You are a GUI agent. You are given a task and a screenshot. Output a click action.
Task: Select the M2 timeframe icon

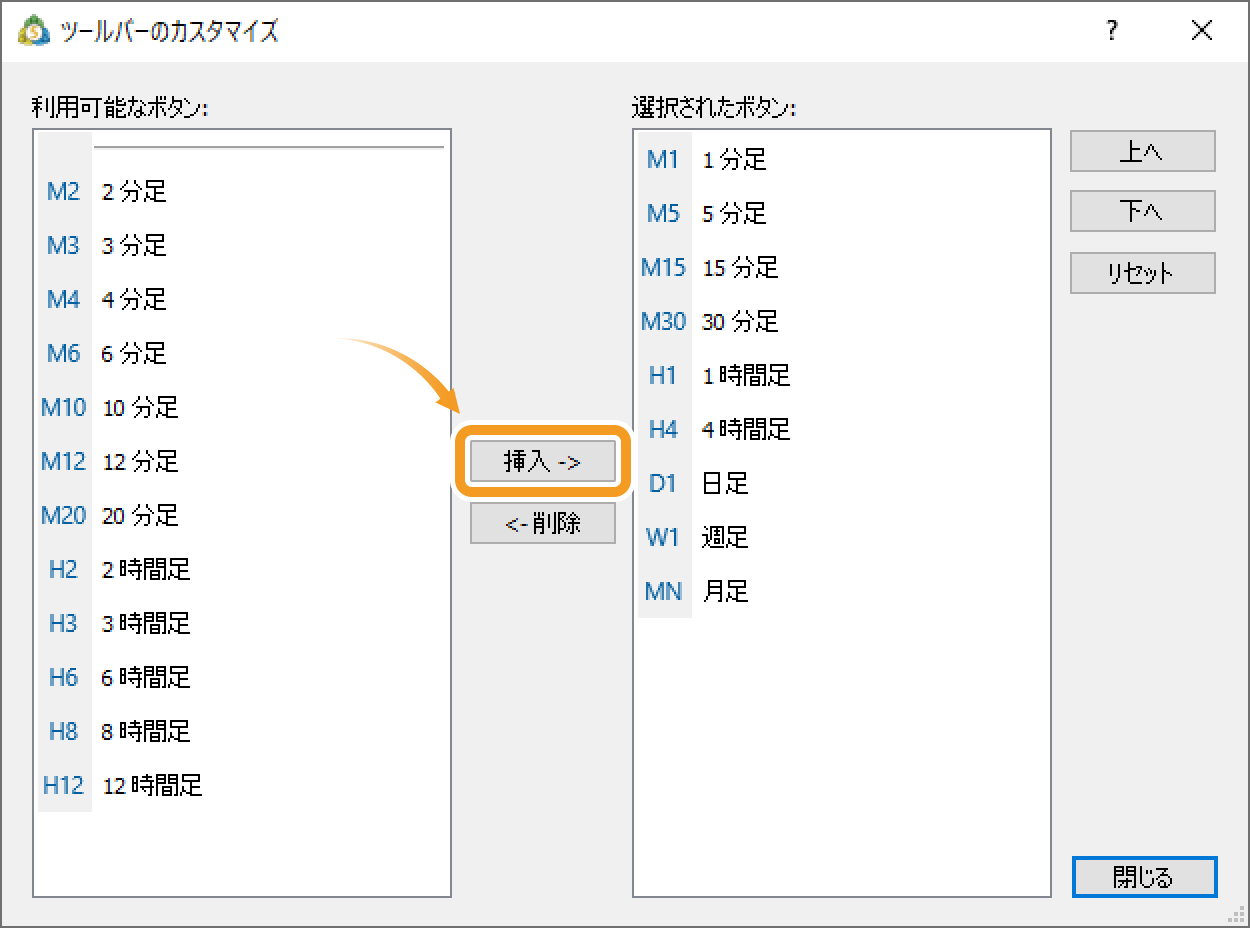(x=63, y=192)
